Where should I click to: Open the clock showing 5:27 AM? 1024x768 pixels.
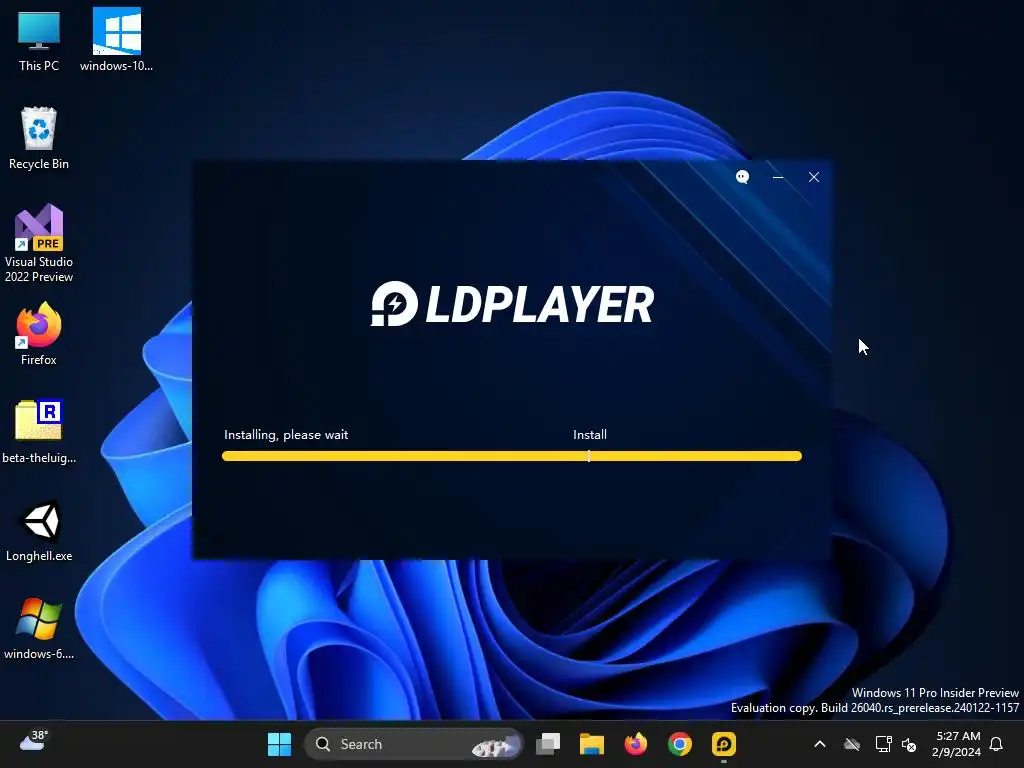(957, 744)
